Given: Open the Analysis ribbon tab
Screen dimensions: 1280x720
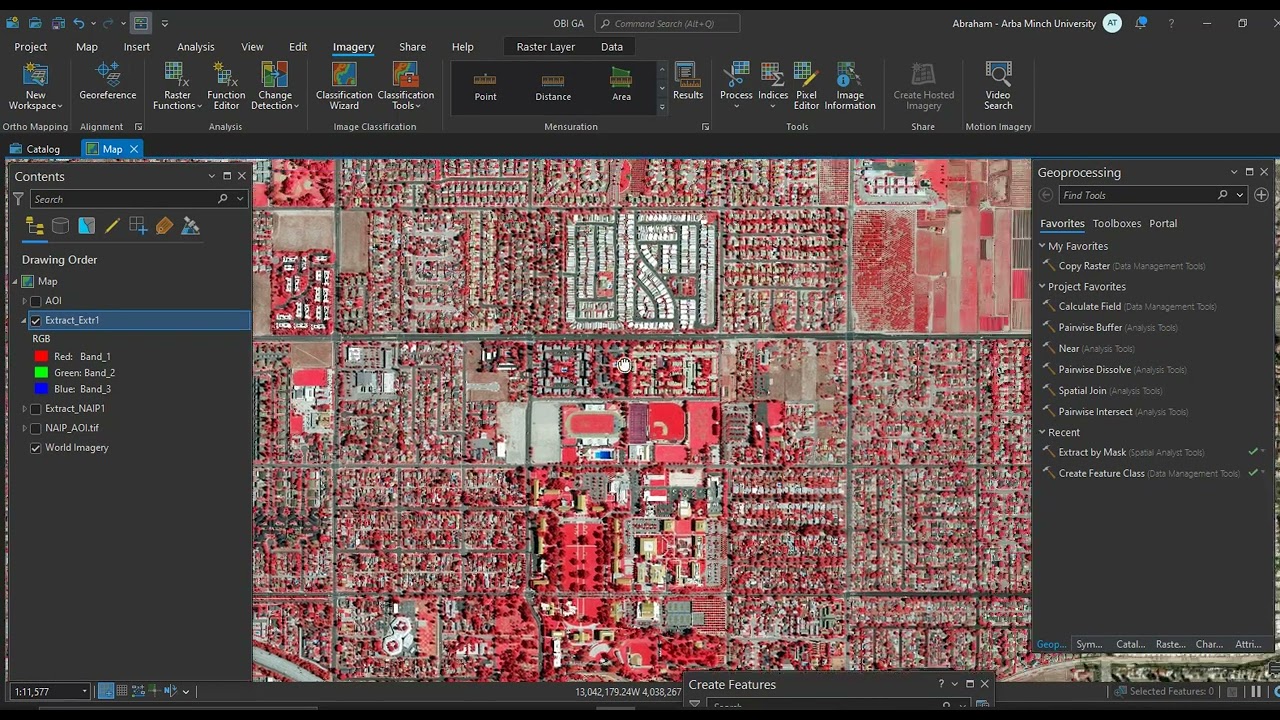Looking at the screenshot, I should (196, 47).
